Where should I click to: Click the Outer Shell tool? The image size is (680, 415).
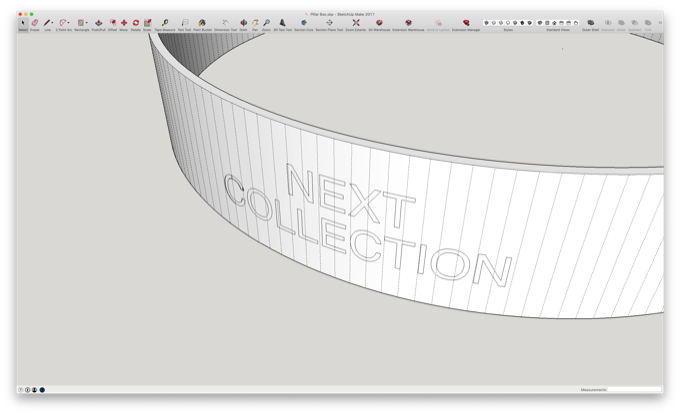click(x=590, y=23)
